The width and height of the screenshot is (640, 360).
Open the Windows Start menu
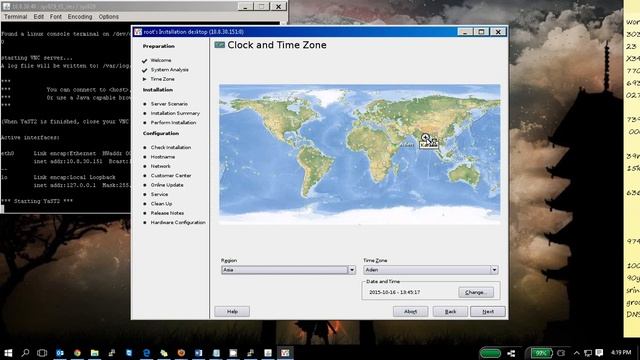8,353
